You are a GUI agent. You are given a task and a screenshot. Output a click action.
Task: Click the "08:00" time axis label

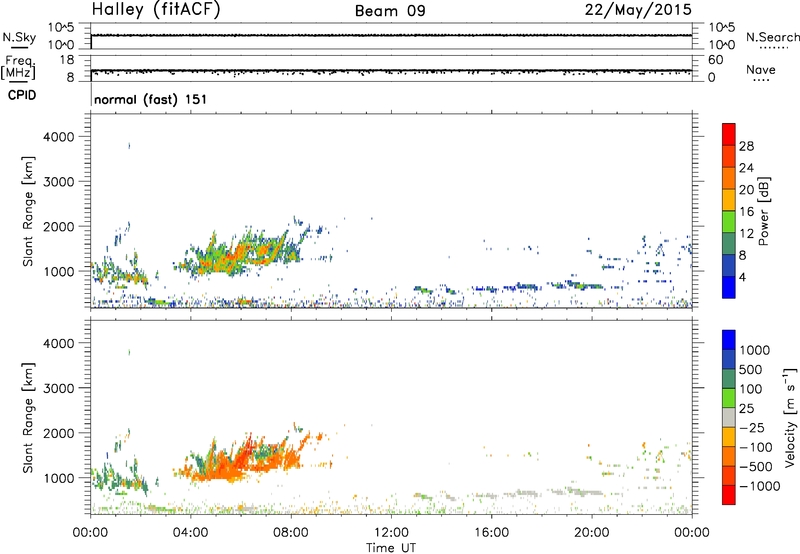coord(291,533)
